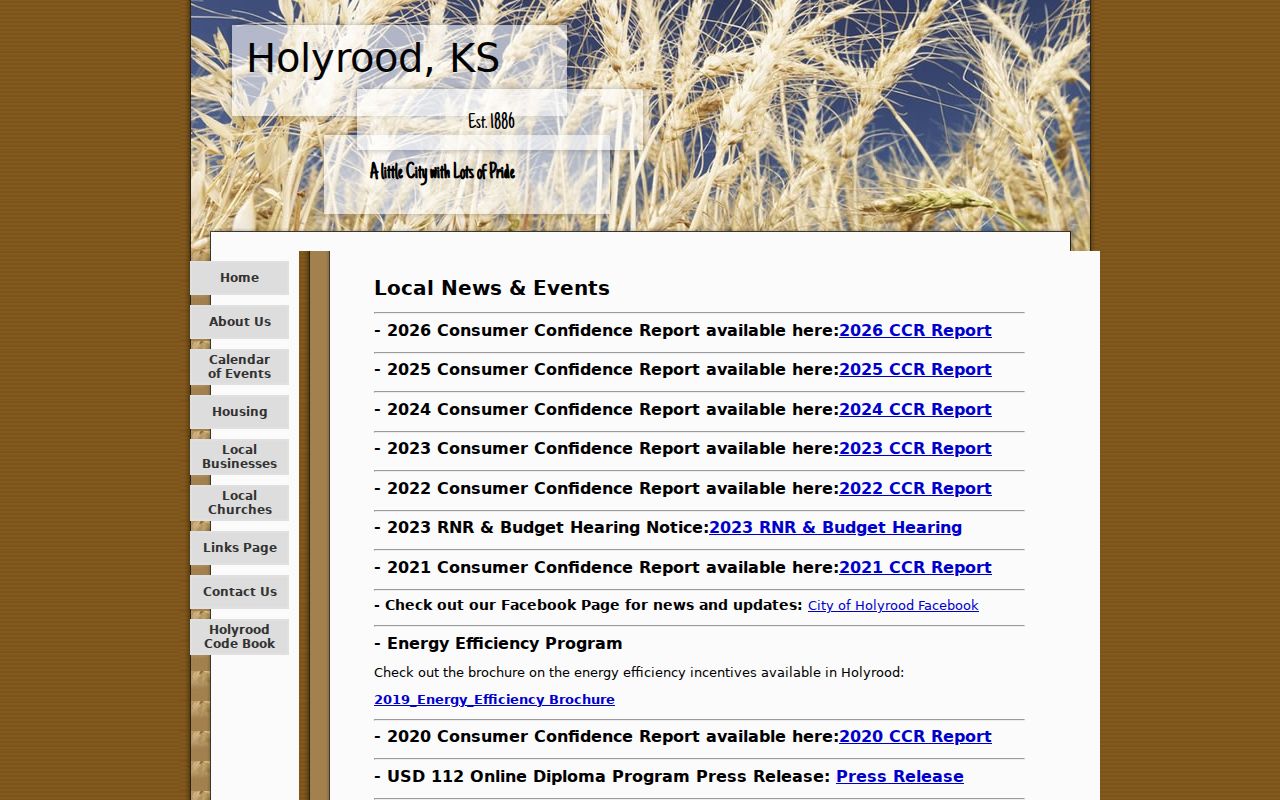
Task: Click the Local News & Events heading
Action: (x=492, y=288)
